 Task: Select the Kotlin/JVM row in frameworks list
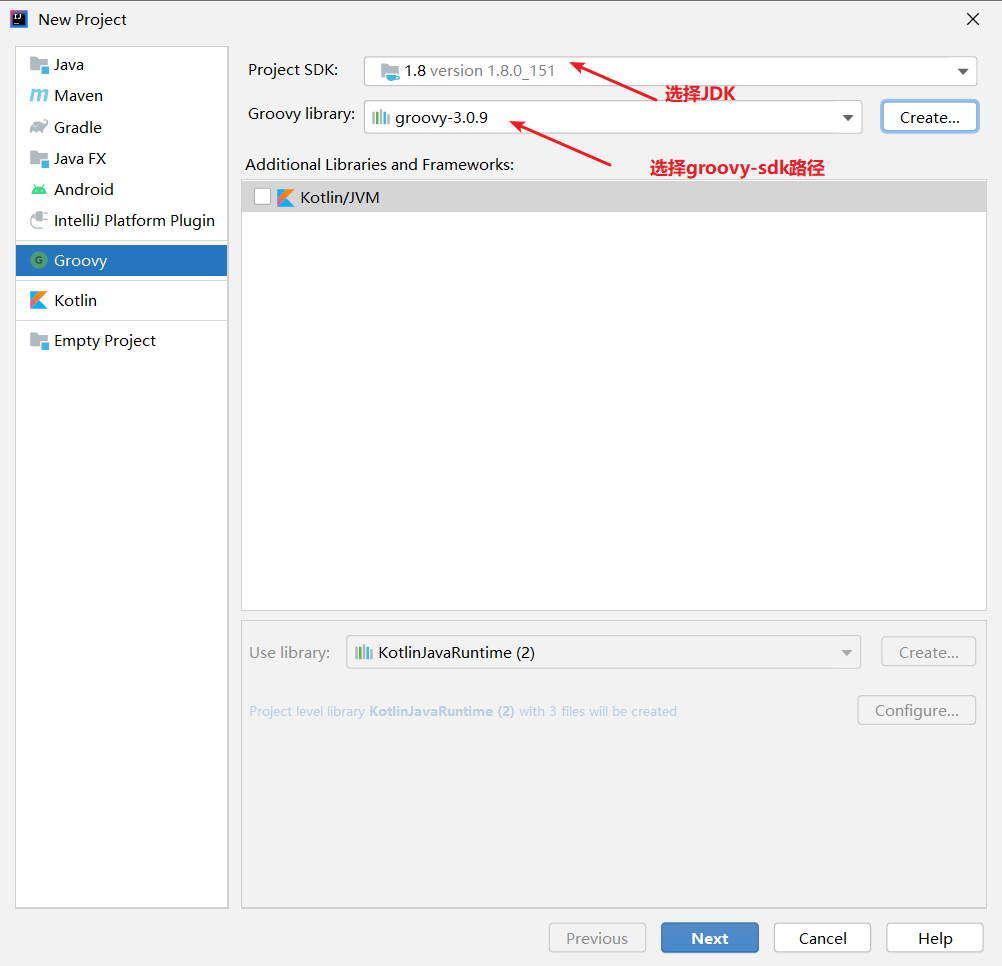[x=613, y=197]
